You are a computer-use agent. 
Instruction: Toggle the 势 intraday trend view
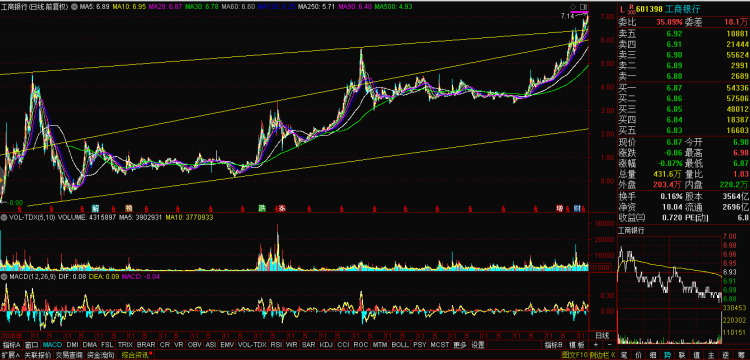click(667, 355)
